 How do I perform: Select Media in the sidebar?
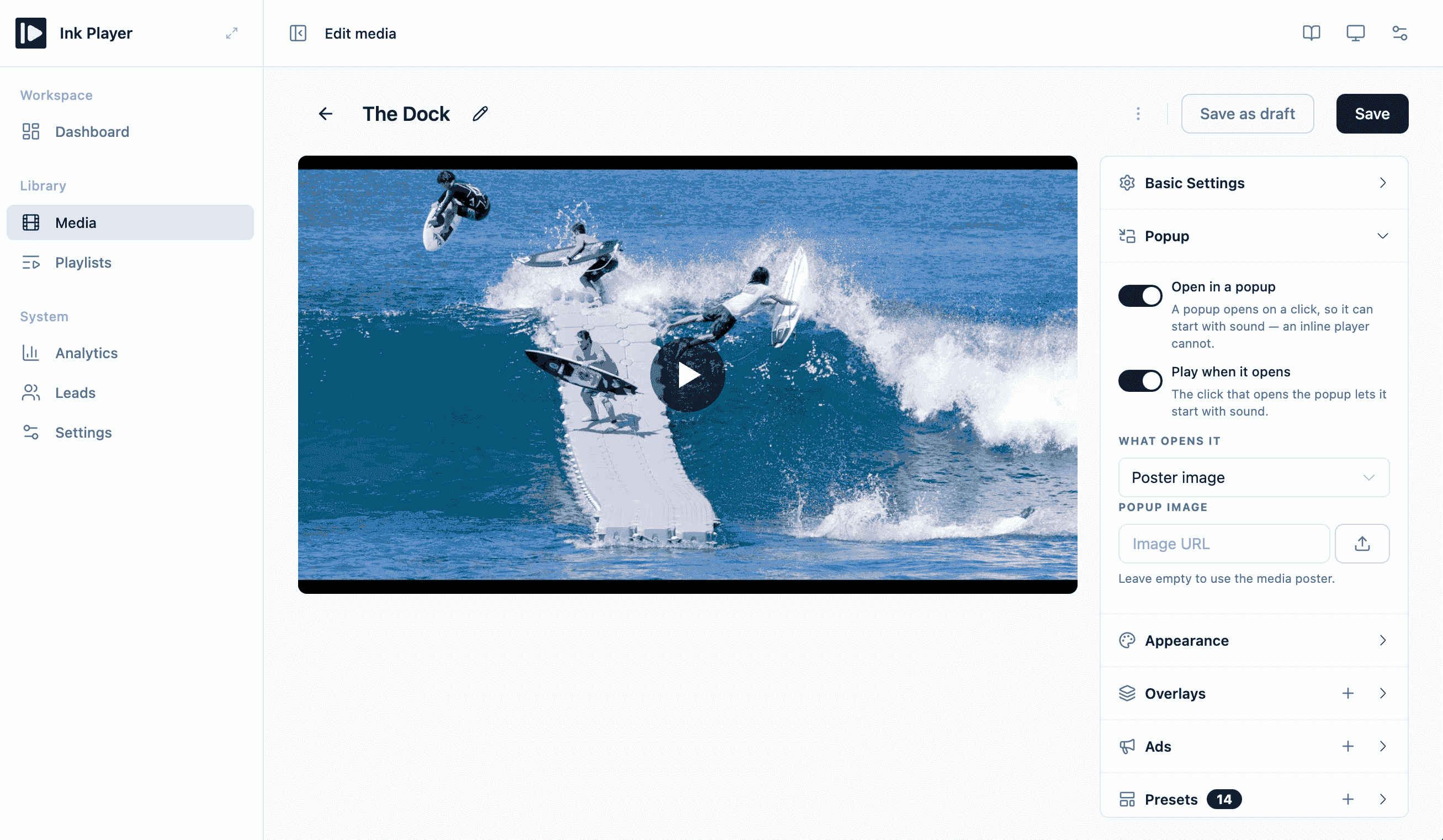point(130,223)
